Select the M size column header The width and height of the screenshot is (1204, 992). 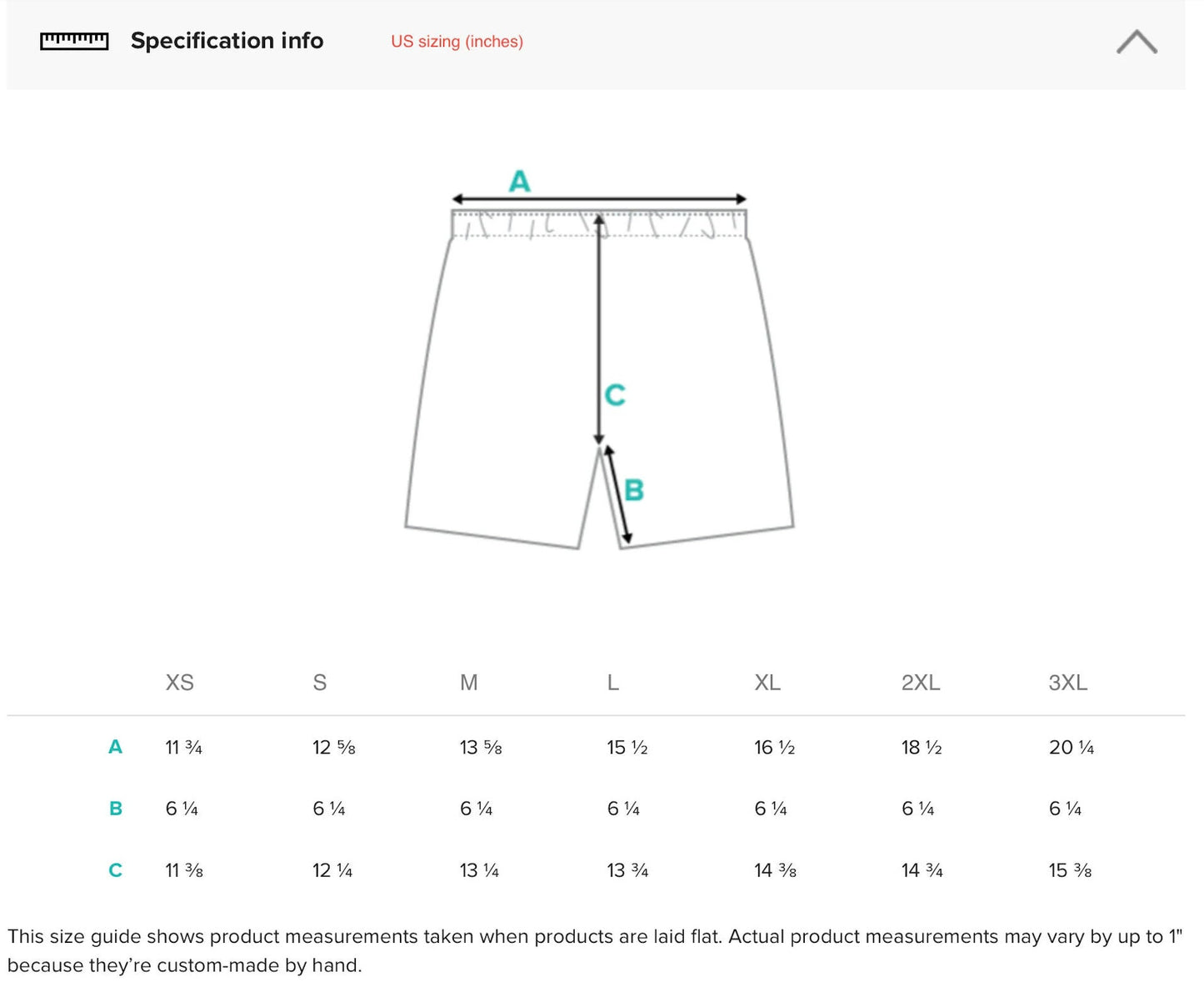469,683
